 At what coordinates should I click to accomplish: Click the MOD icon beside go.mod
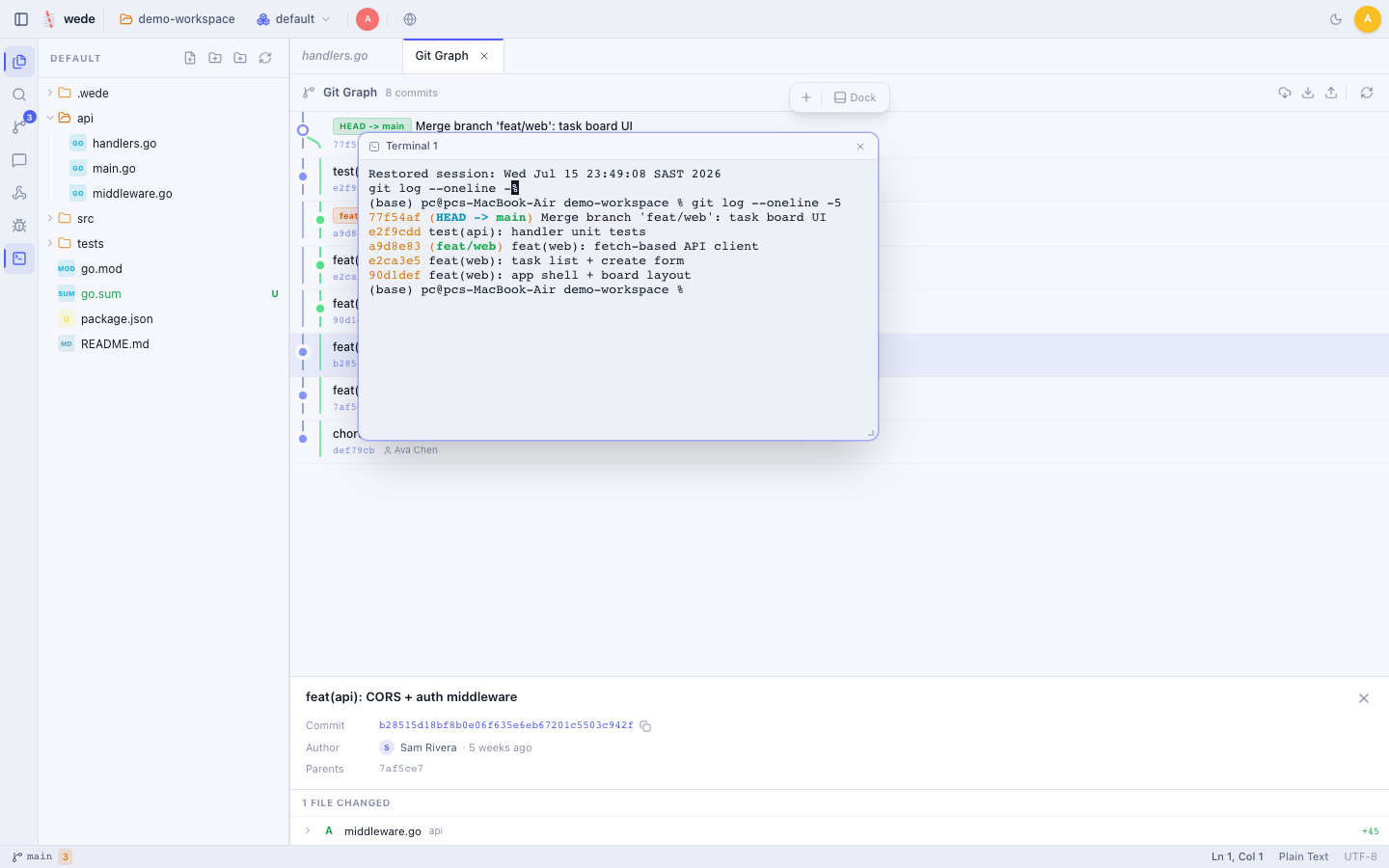(67, 268)
